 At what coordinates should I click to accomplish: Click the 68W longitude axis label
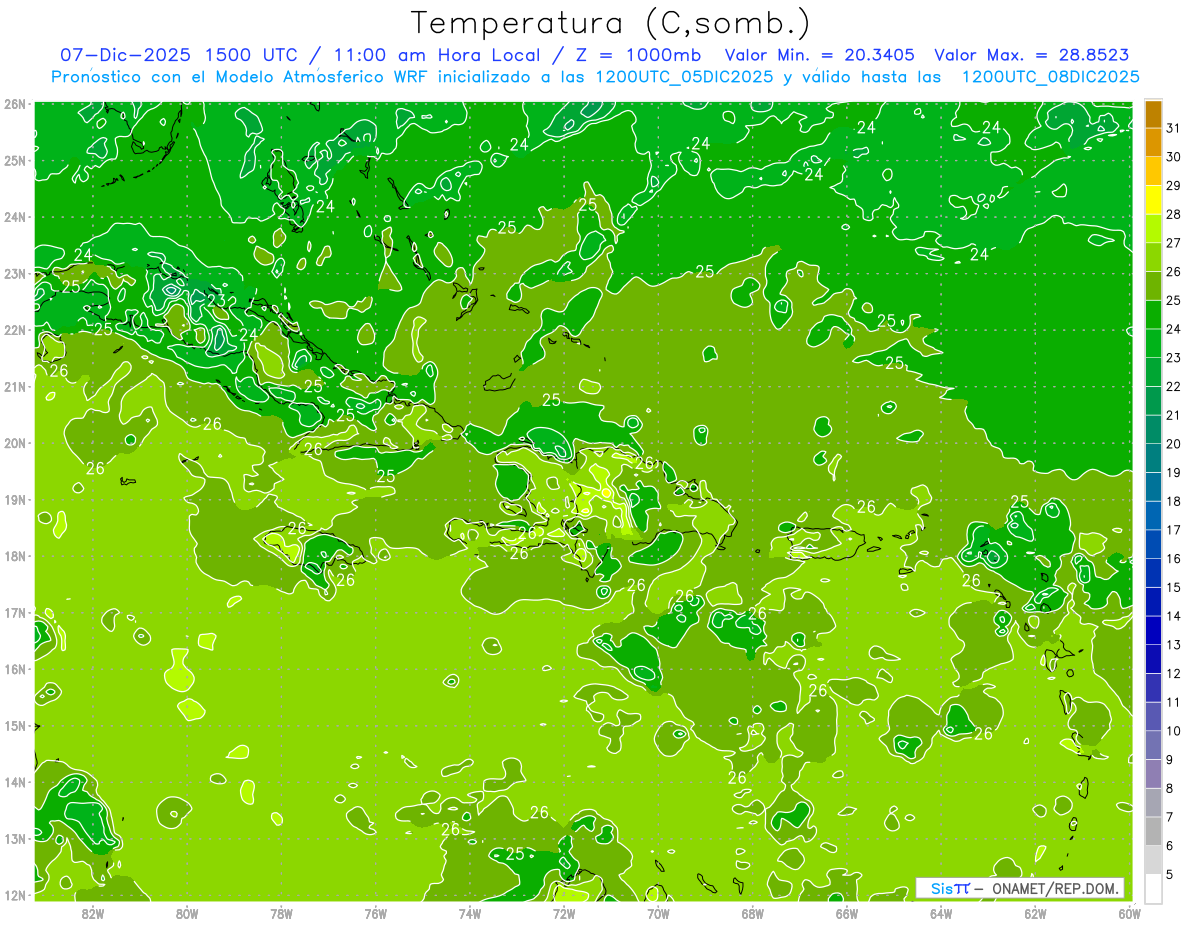point(753,913)
